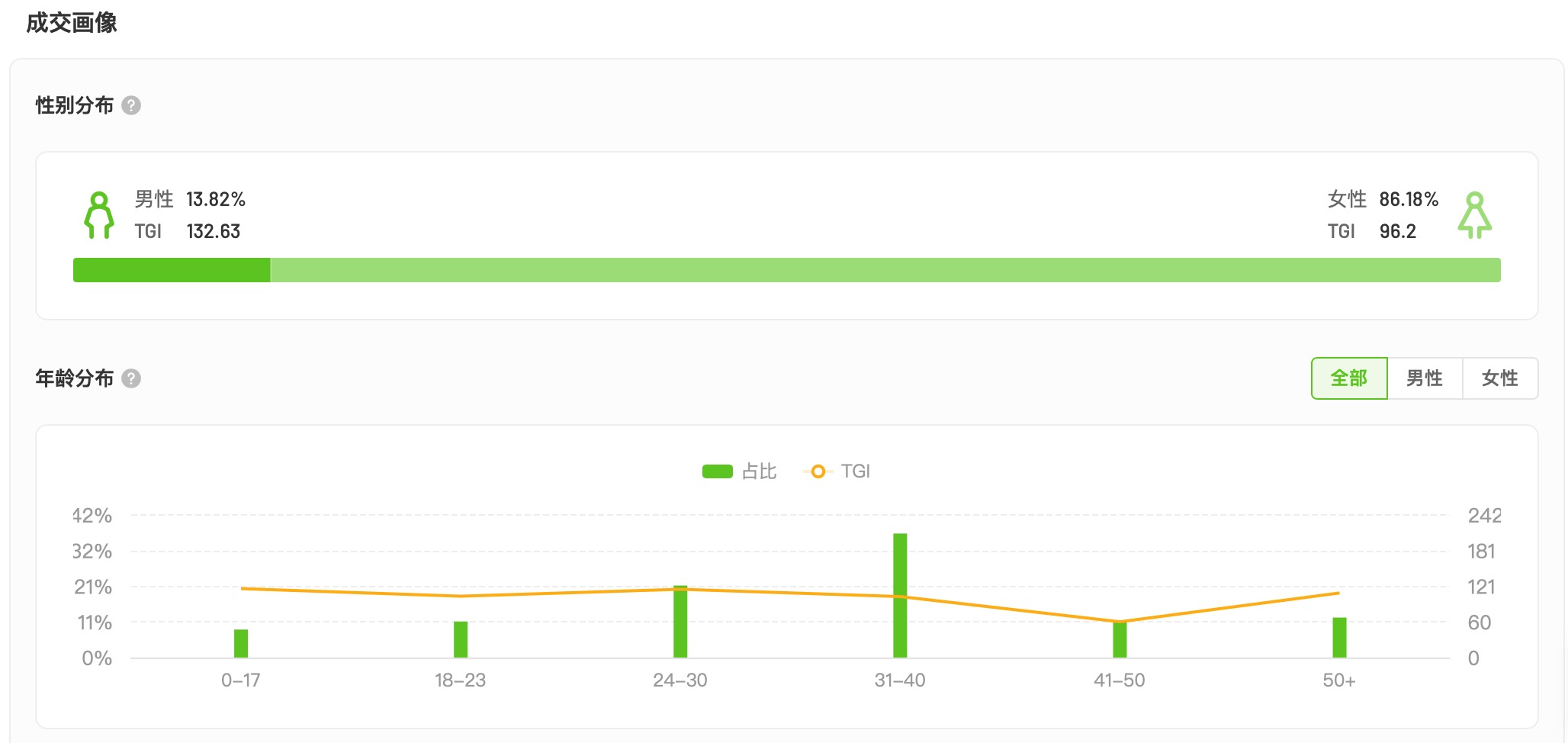Image resolution: width=1568 pixels, height=743 pixels.
Task: Toggle TGI series via legend label
Action: [x=856, y=471]
